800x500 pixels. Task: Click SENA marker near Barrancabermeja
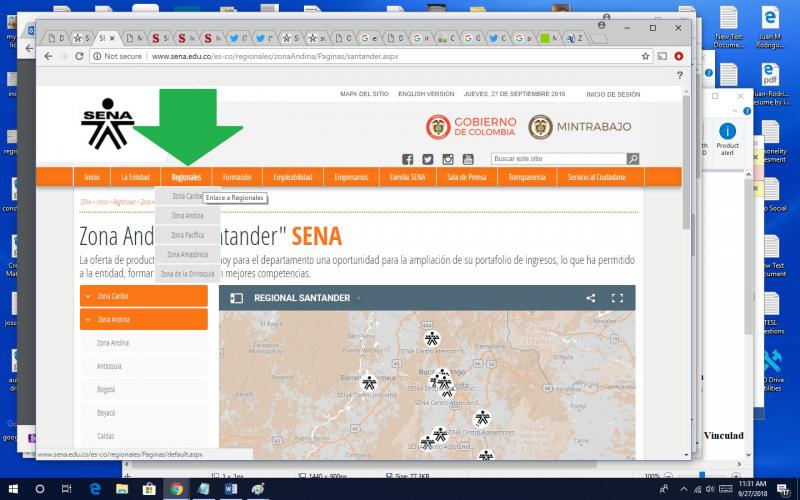(x=369, y=383)
